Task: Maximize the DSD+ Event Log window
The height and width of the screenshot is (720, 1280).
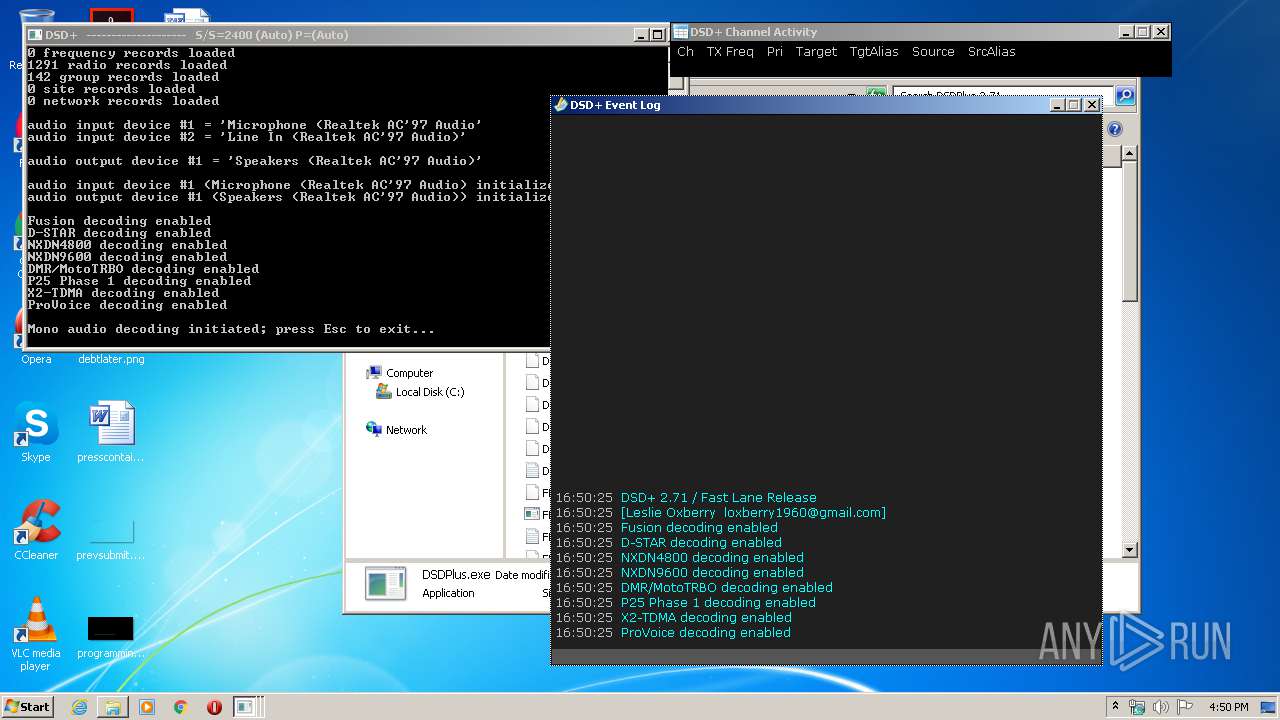Action: [1074, 104]
